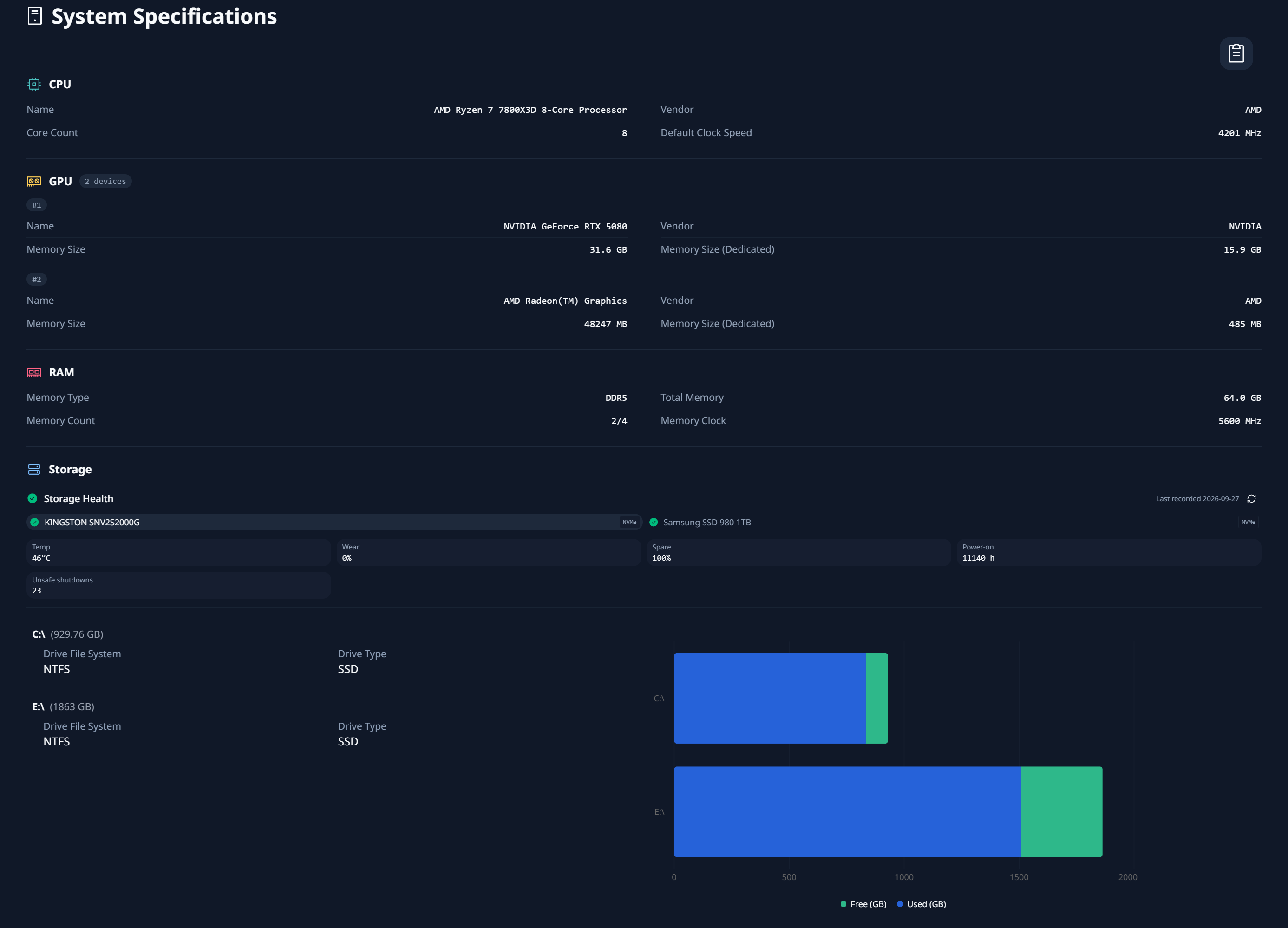Click the AMD Ryzen 7 7800X3D processor name
The image size is (1288, 928).
click(530, 110)
